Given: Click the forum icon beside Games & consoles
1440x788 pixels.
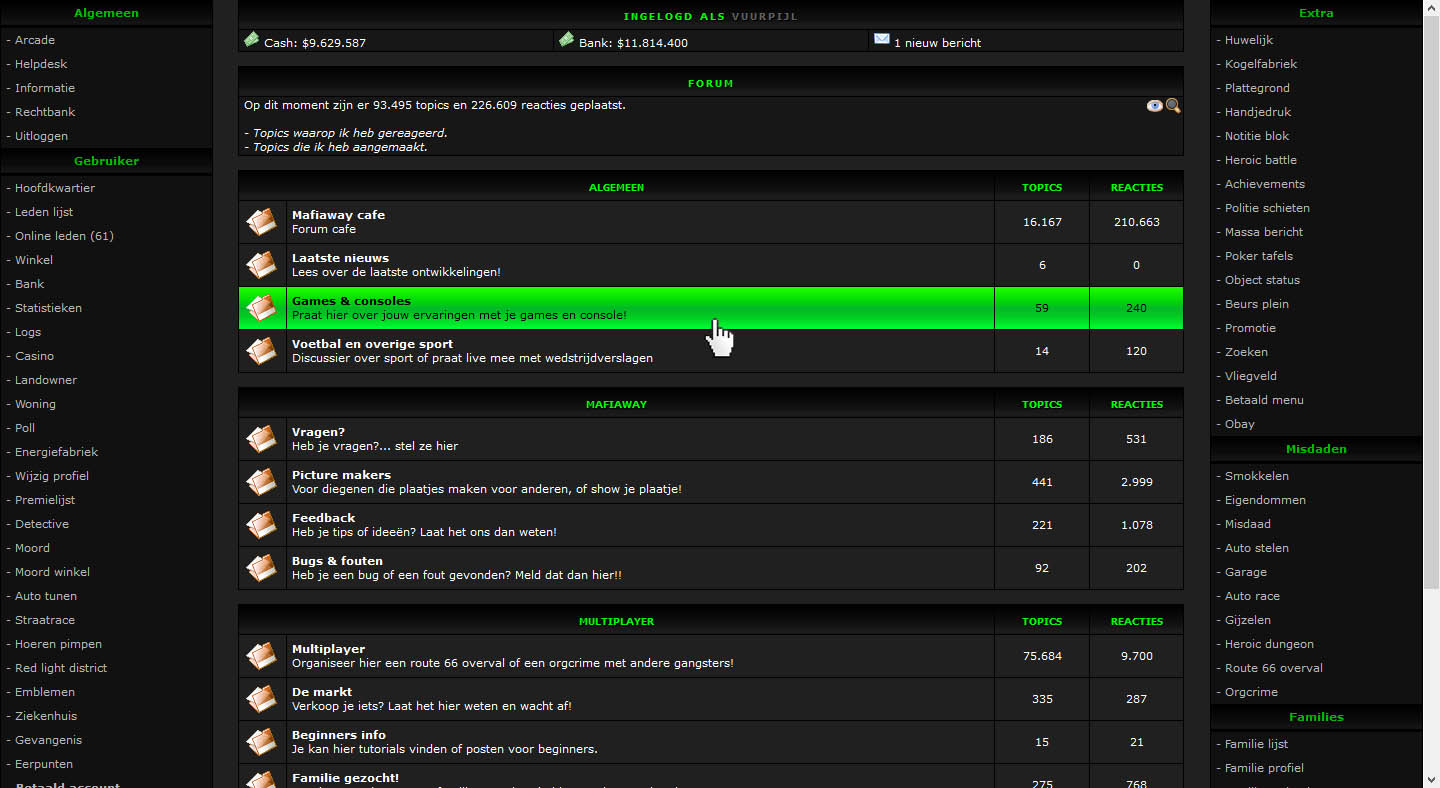Looking at the screenshot, I should pyautogui.click(x=262, y=308).
